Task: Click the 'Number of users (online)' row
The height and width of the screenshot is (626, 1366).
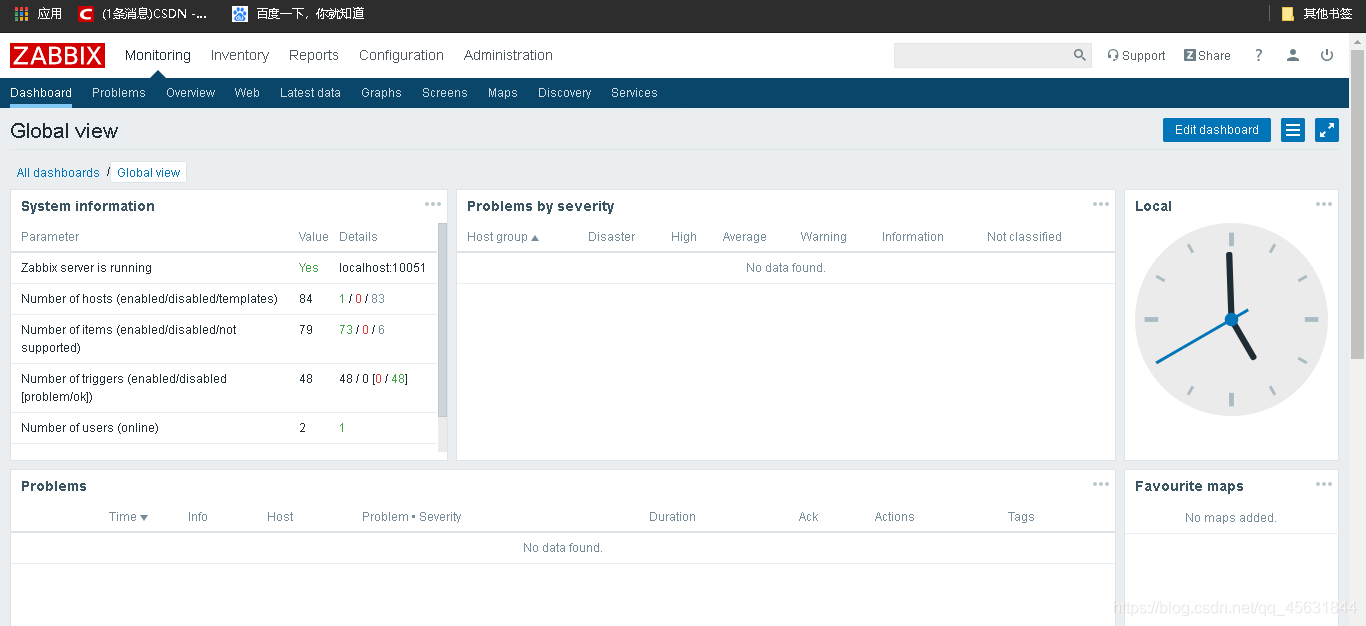Action: coord(224,428)
